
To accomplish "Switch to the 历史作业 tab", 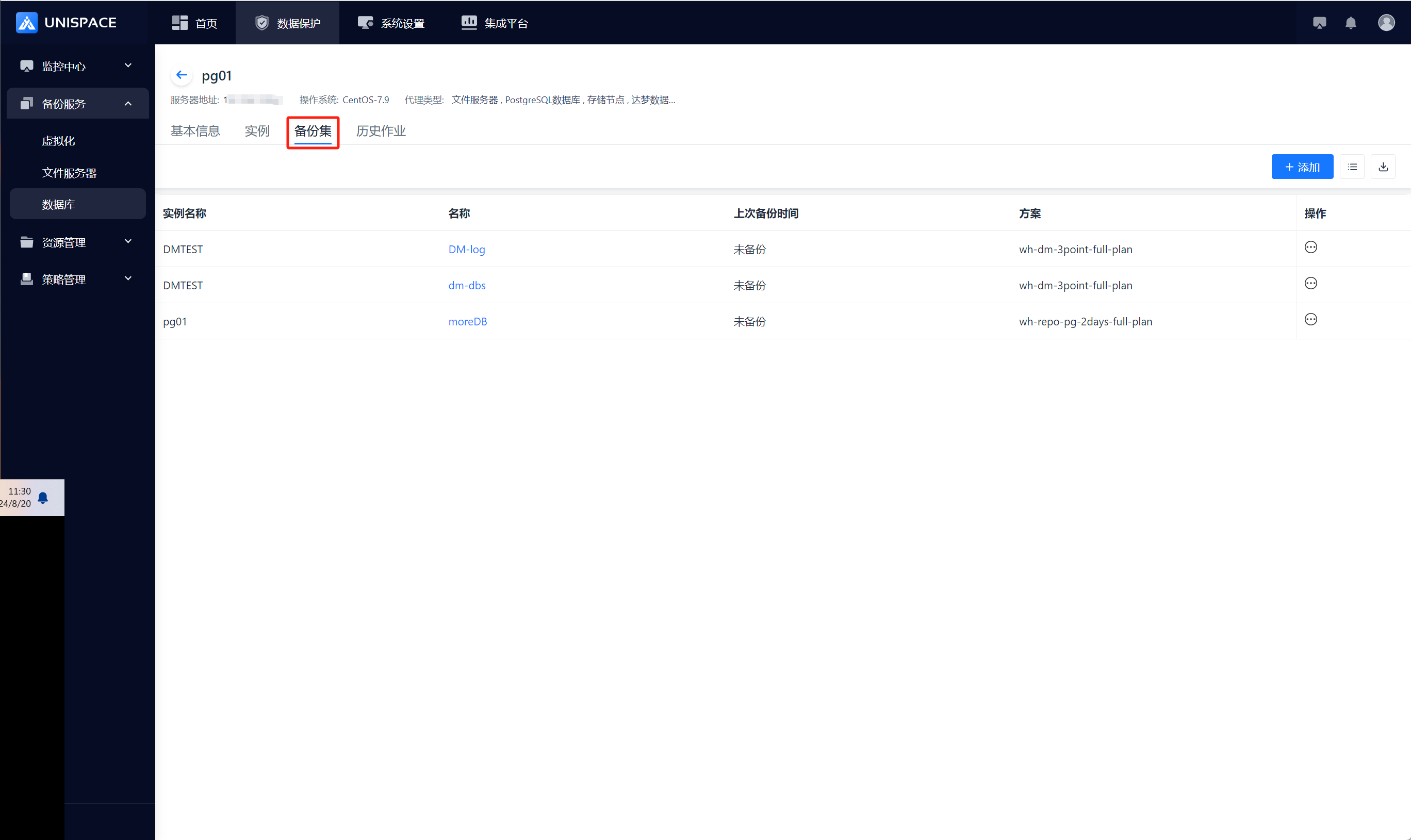I will [x=381, y=131].
